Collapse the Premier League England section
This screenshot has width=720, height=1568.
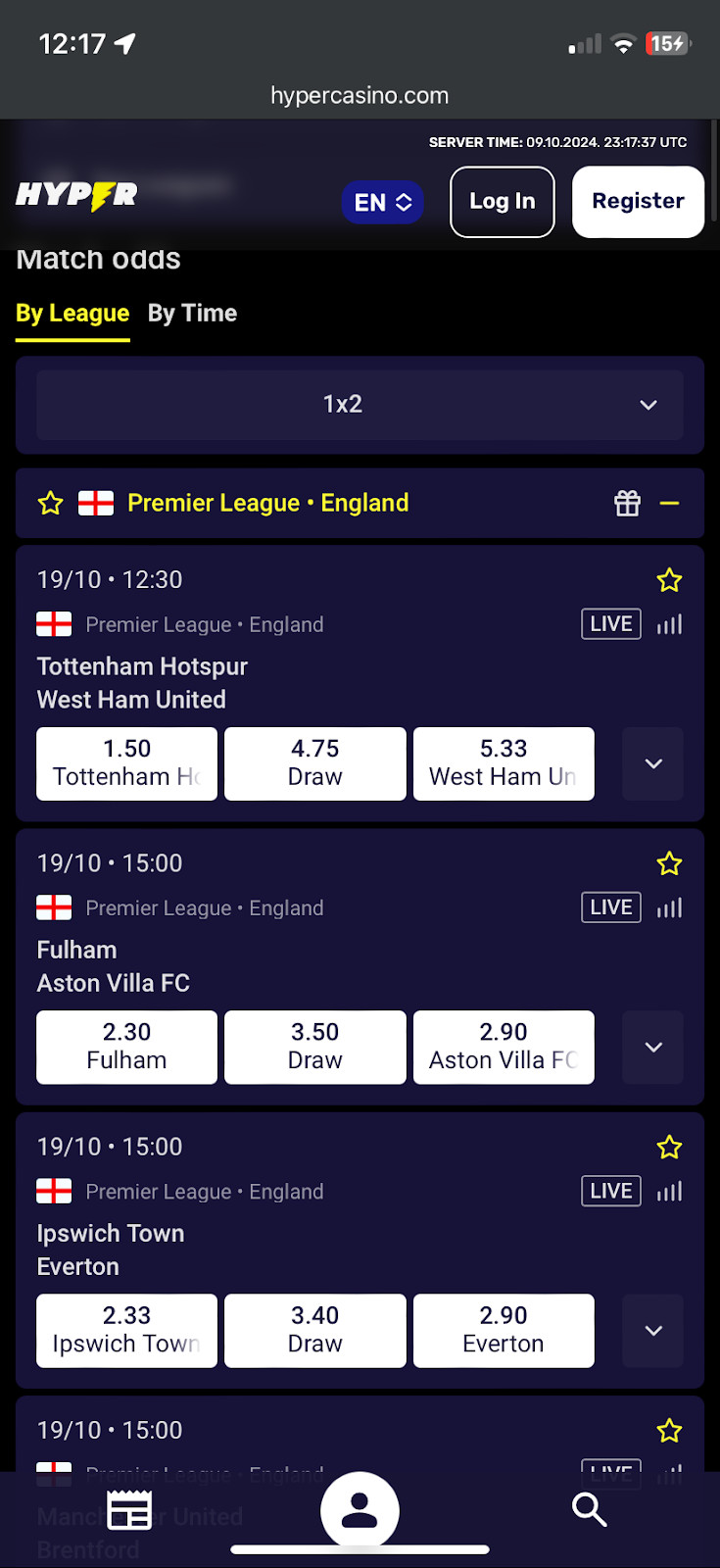(x=670, y=504)
